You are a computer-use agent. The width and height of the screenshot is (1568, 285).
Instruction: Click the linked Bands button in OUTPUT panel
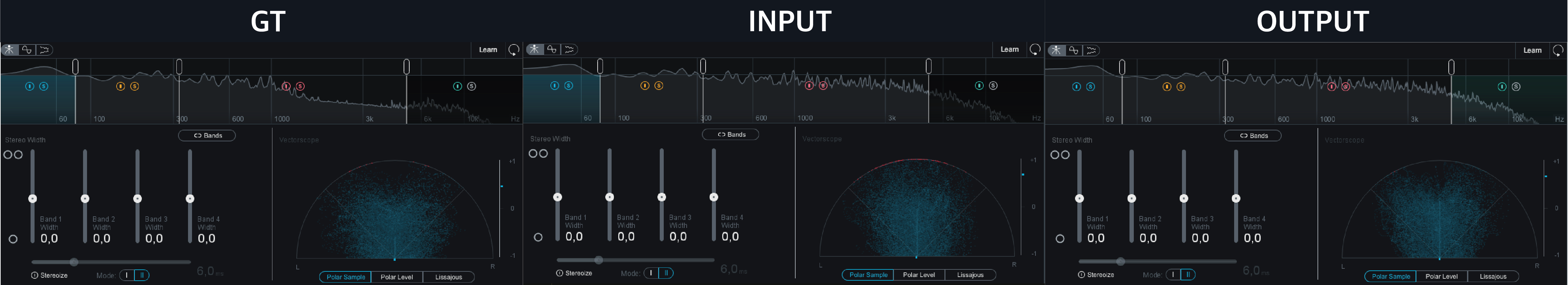click(x=1253, y=135)
